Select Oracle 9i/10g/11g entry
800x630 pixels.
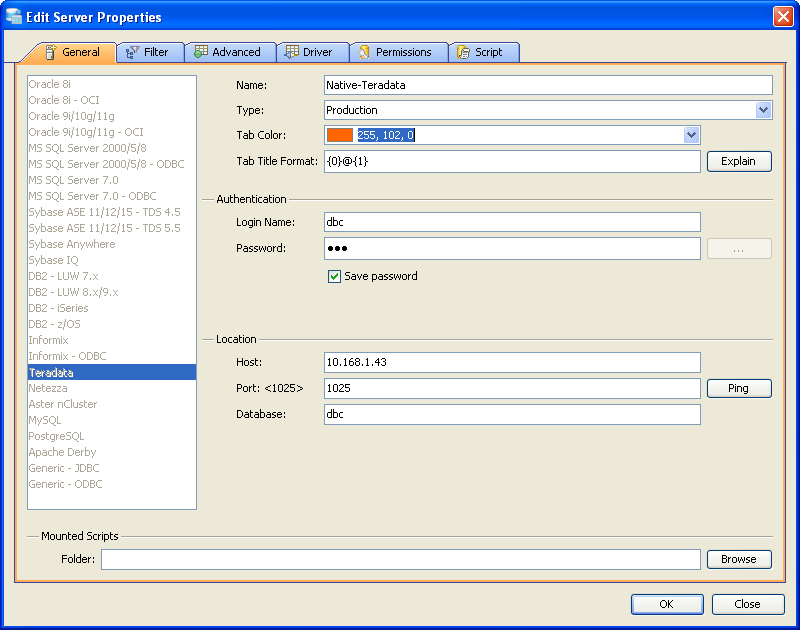[112, 116]
